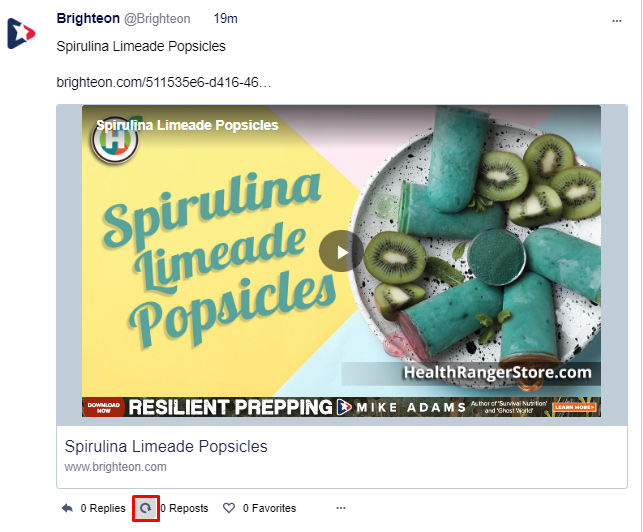643x532 pixels.
Task: Click the www.brighteon.com card domain
Action: 116,467
